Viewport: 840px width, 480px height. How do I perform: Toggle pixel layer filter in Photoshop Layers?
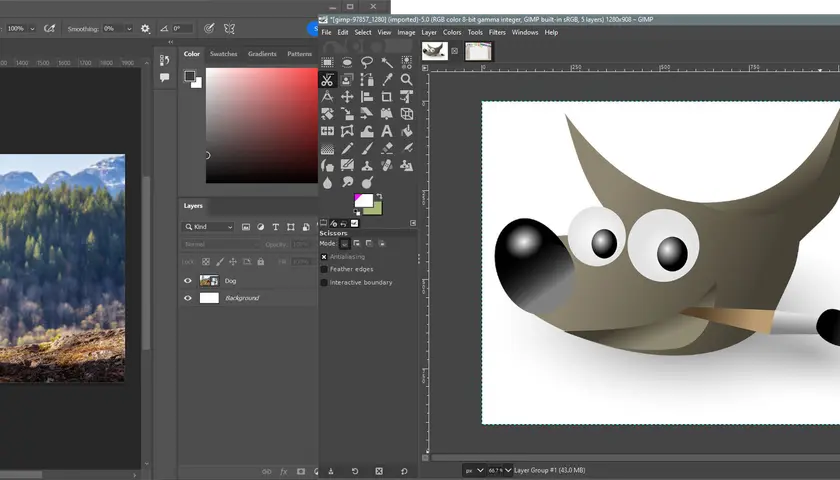[x=246, y=227]
